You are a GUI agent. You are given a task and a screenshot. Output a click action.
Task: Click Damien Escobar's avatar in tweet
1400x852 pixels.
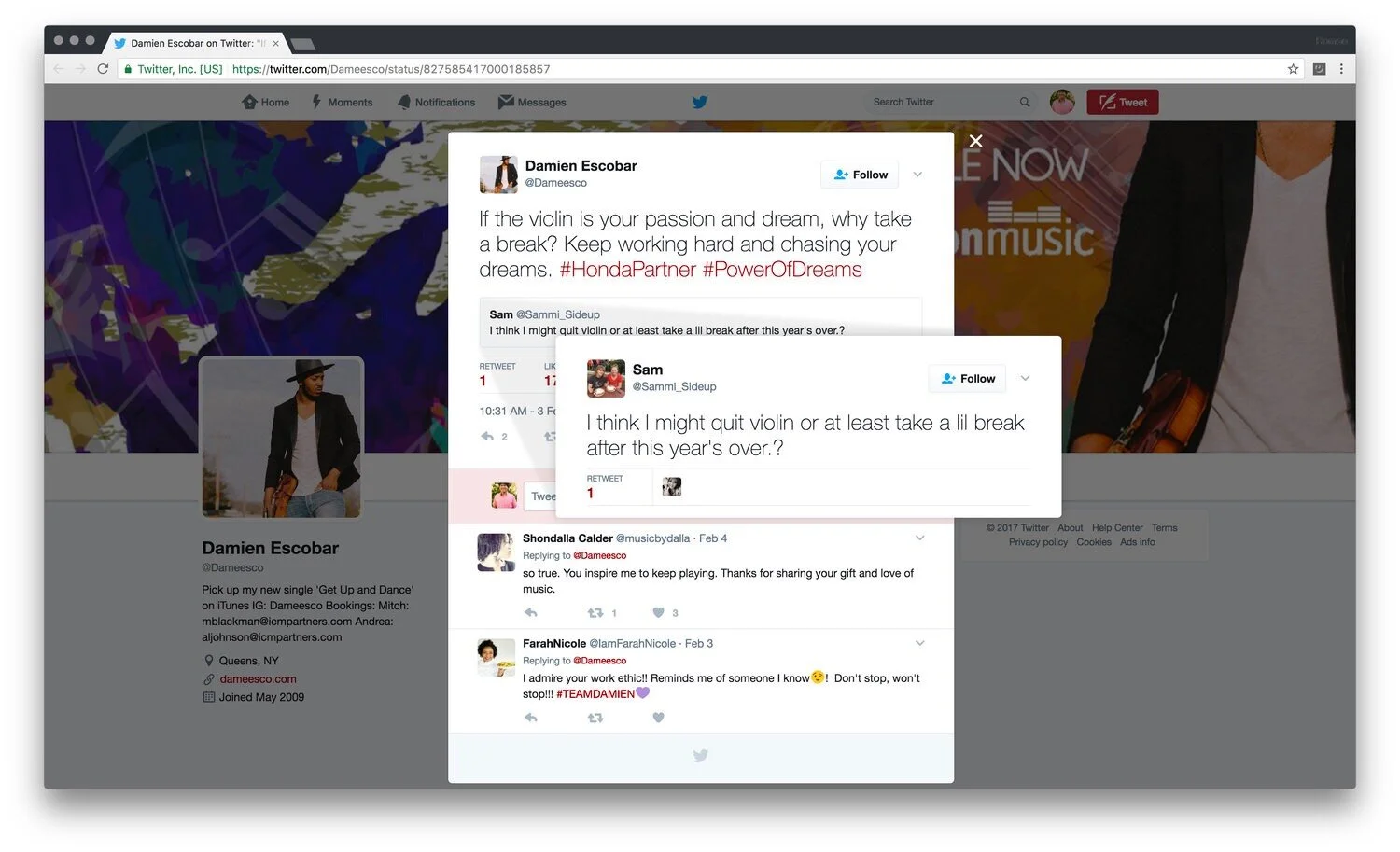pos(498,175)
